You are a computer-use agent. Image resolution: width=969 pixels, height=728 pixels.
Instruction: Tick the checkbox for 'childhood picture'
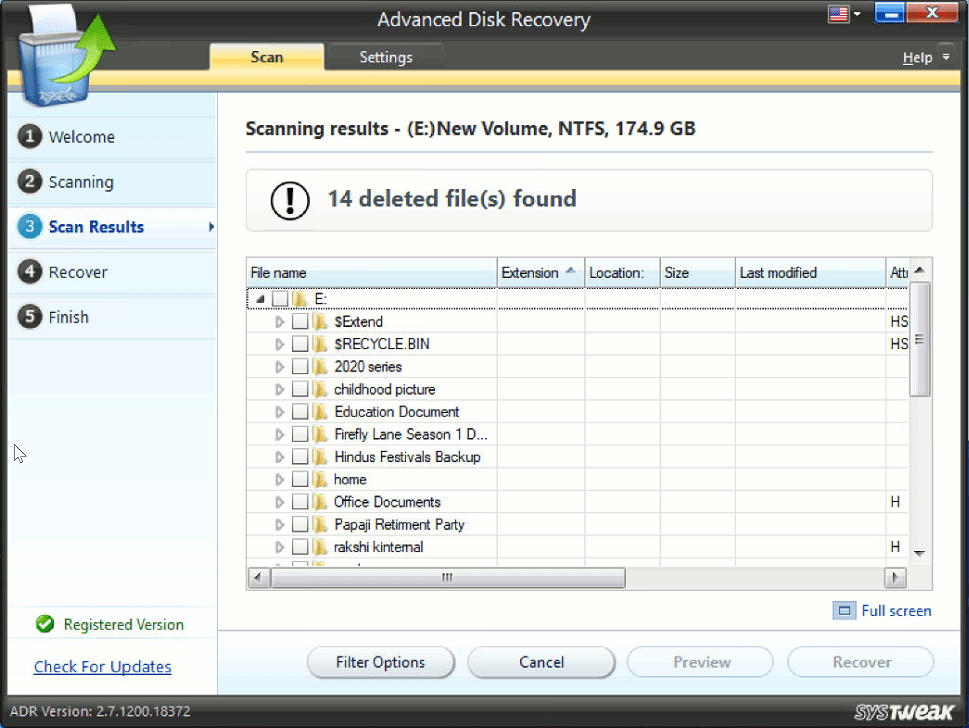coord(302,389)
